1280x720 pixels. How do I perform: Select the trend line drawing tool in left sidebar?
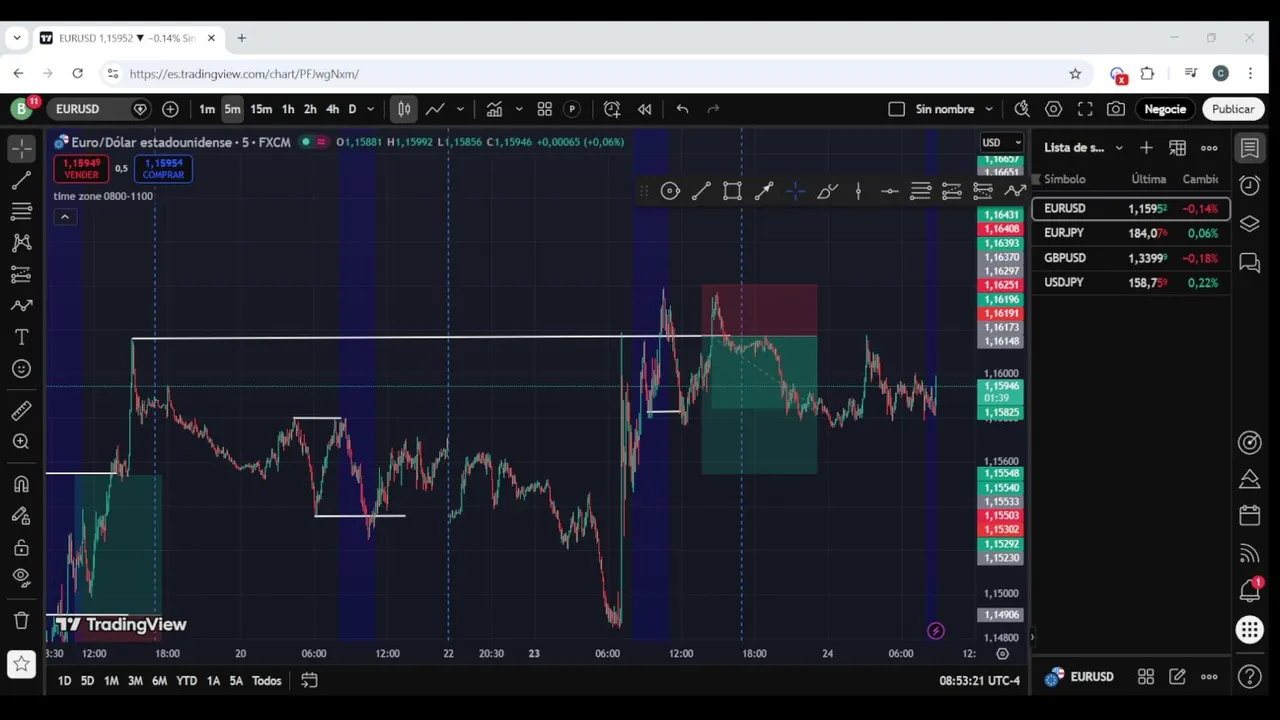pyautogui.click(x=21, y=181)
